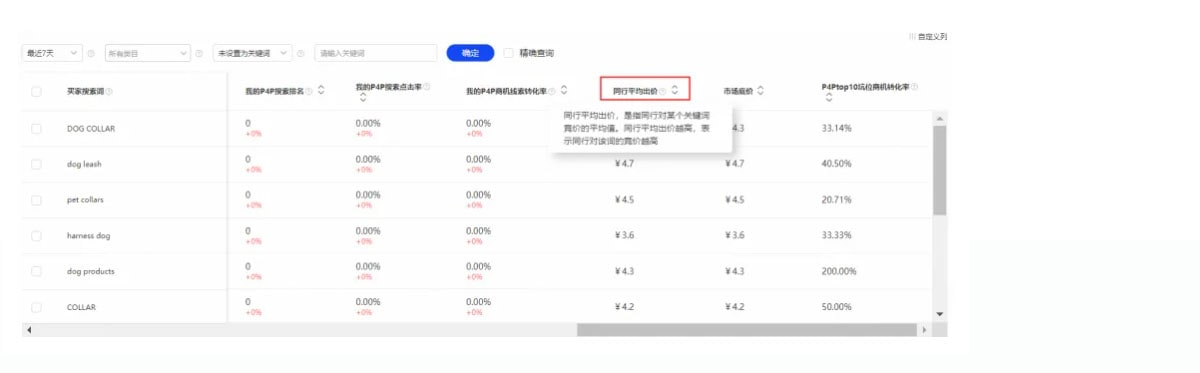This screenshot has height=373, width=1200.
Task: Sort by 我的P4P搜索排名 column arrows
Action: [x=322, y=91]
